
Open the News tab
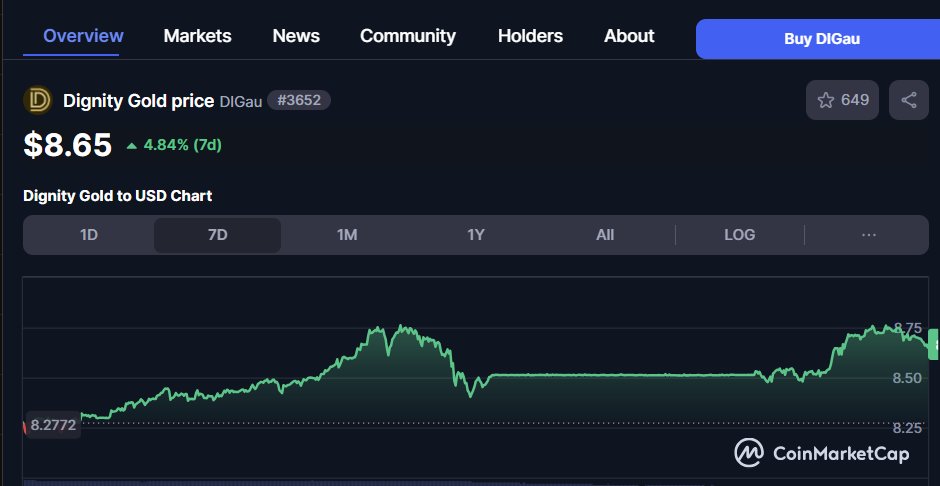pyautogui.click(x=296, y=36)
